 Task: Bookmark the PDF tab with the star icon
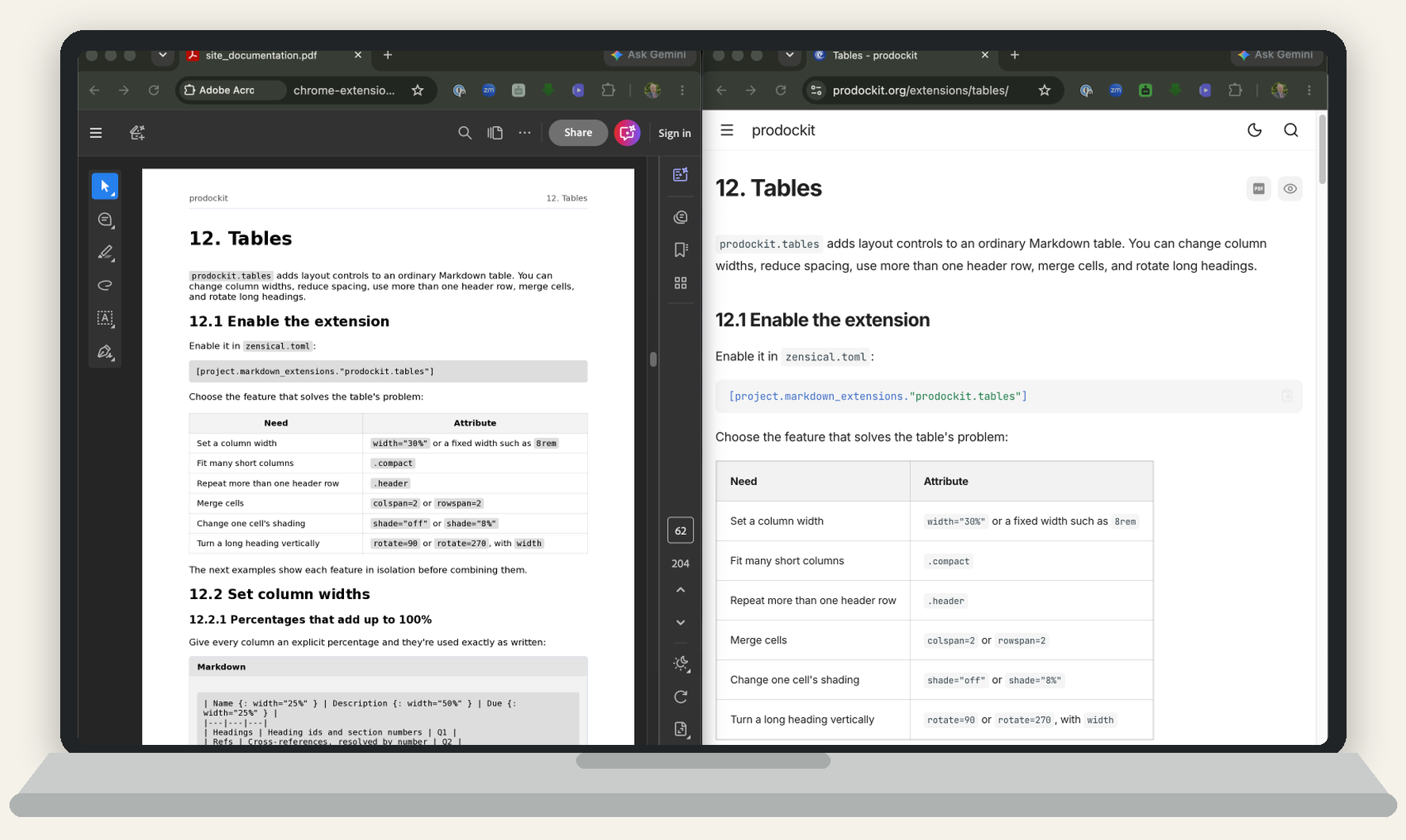coord(418,90)
